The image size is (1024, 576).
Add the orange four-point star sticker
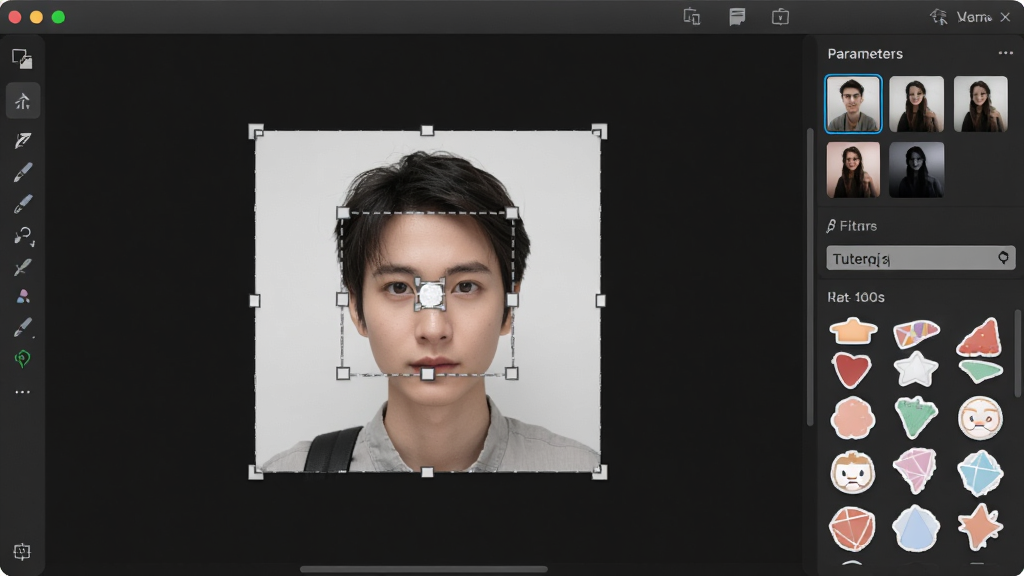(980, 526)
